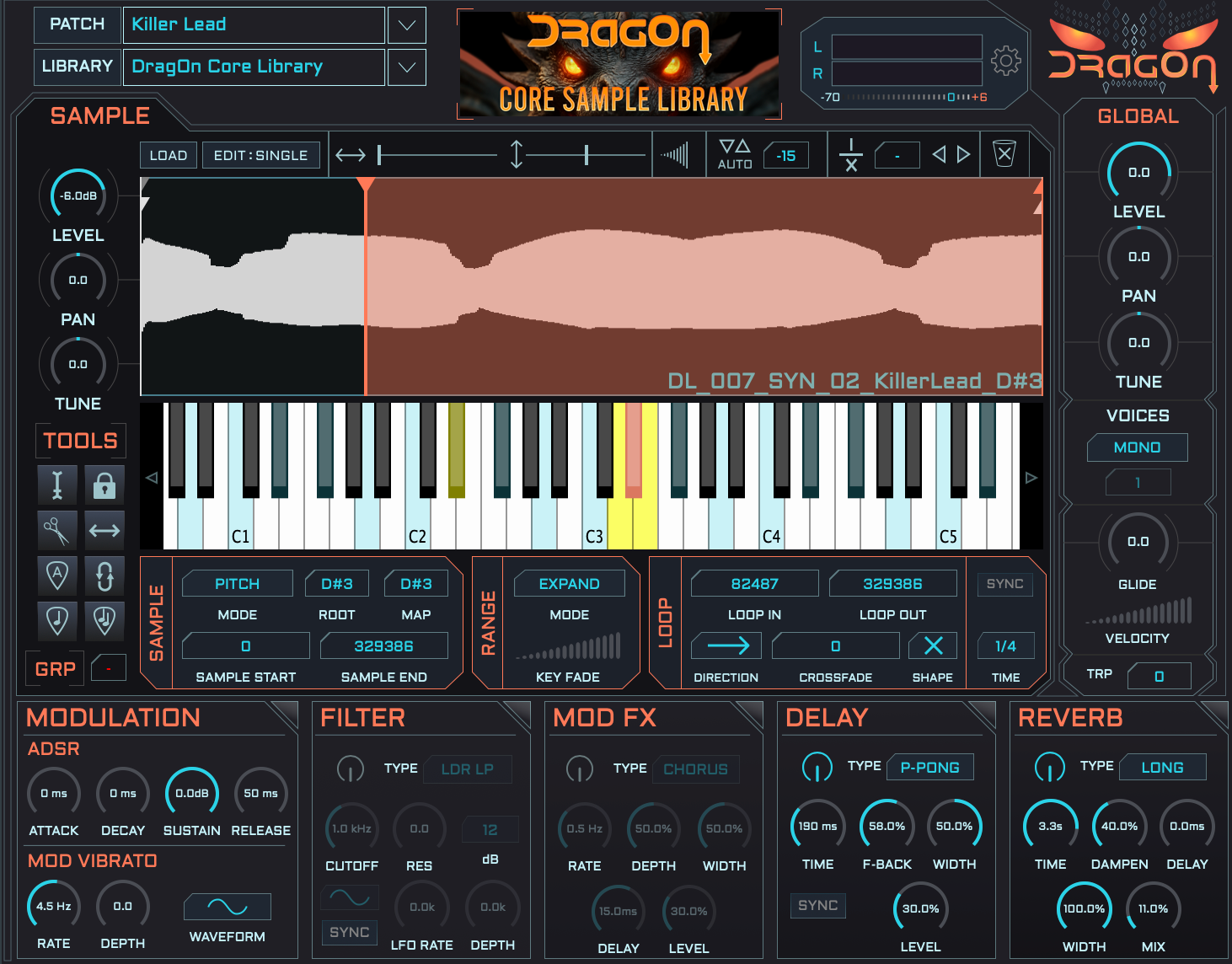Set loop direction with the arrow icon
Image resolution: width=1232 pixels, height=964 pixels.
click(726, 646)
